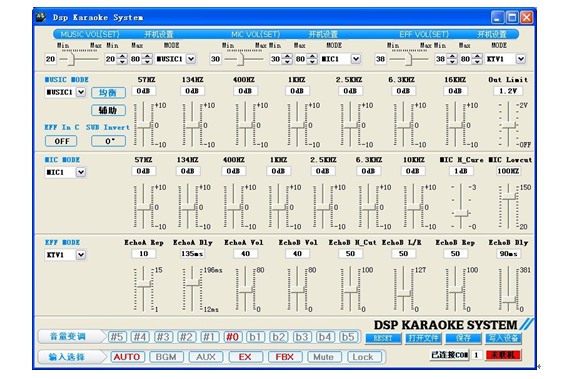The image size is (570, 379).
Task: Choose AUTO input selection
Action: [127, 357]
